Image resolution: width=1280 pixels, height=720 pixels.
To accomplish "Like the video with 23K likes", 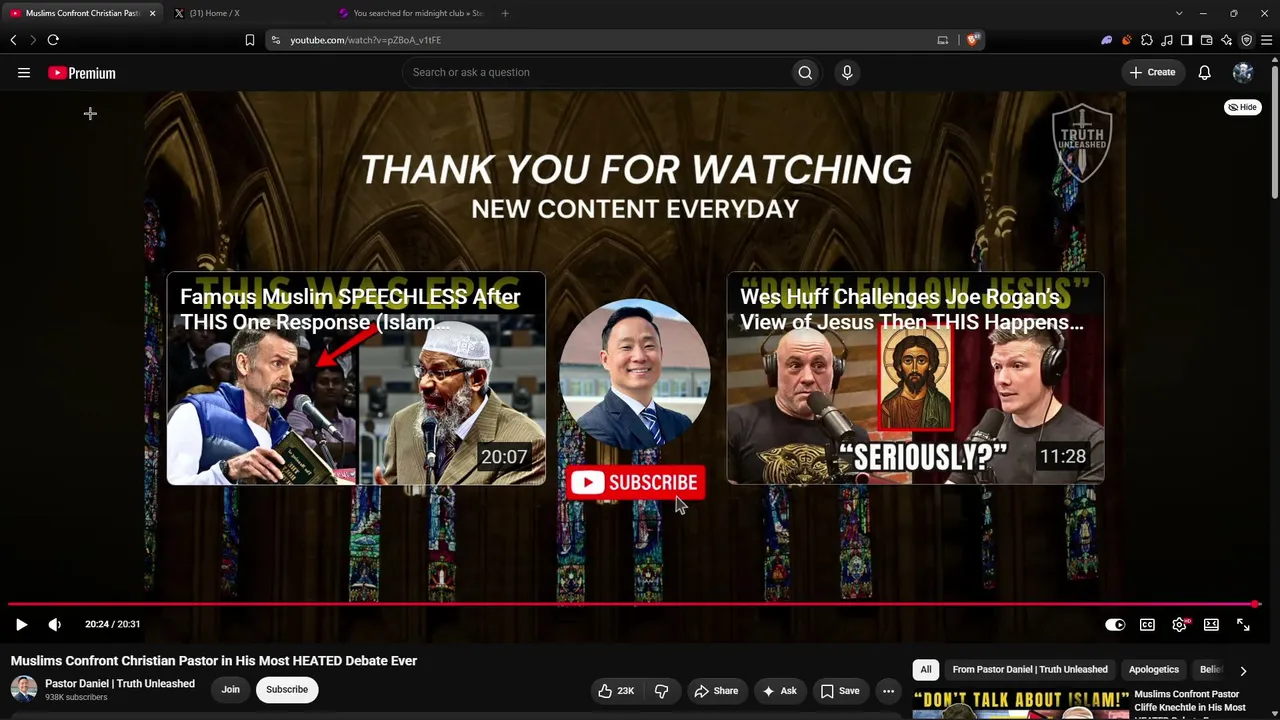I will tap(616, 690).
